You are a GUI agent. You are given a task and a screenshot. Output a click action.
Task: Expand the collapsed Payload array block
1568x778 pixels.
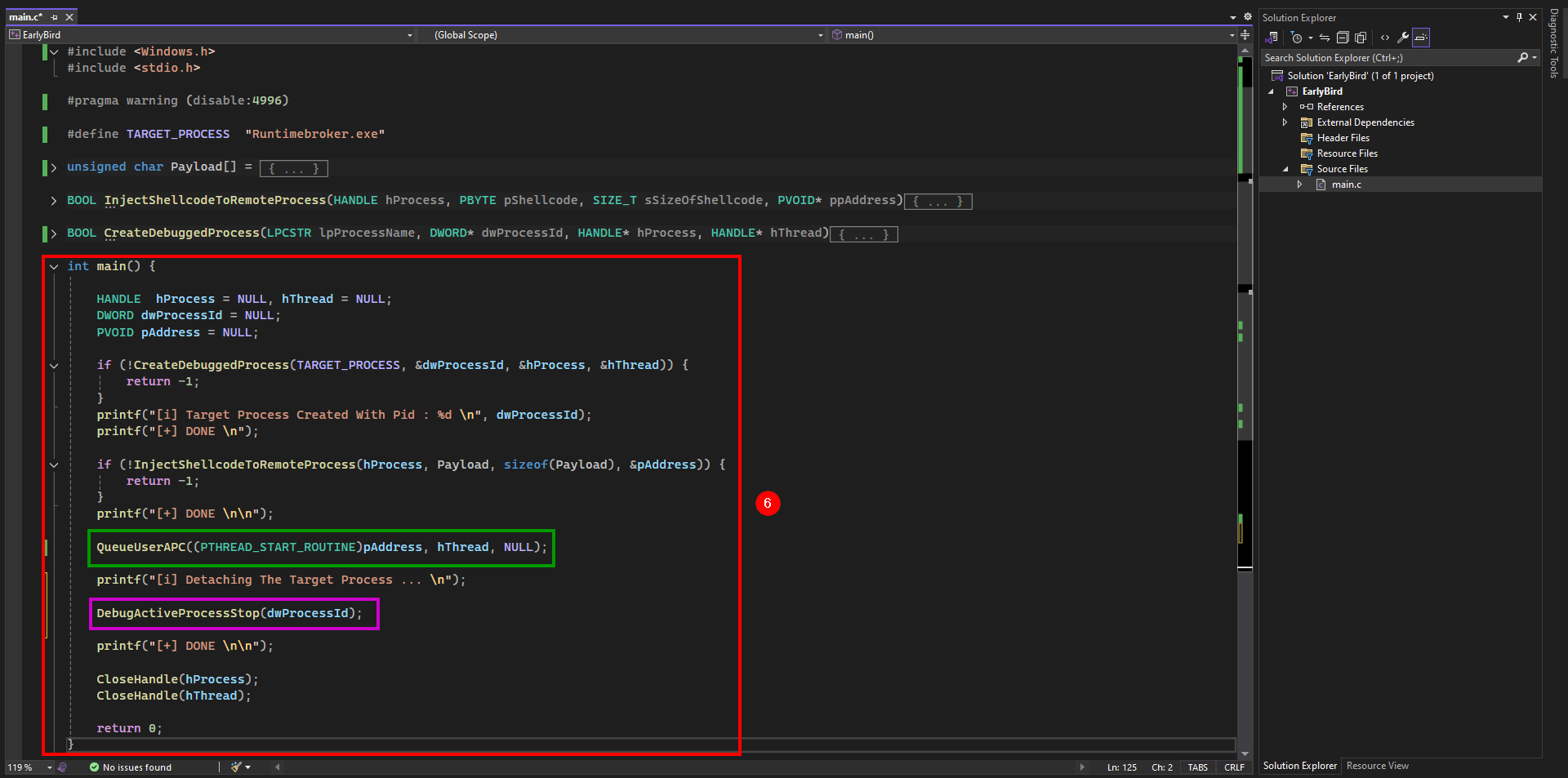tap(54, 167)
